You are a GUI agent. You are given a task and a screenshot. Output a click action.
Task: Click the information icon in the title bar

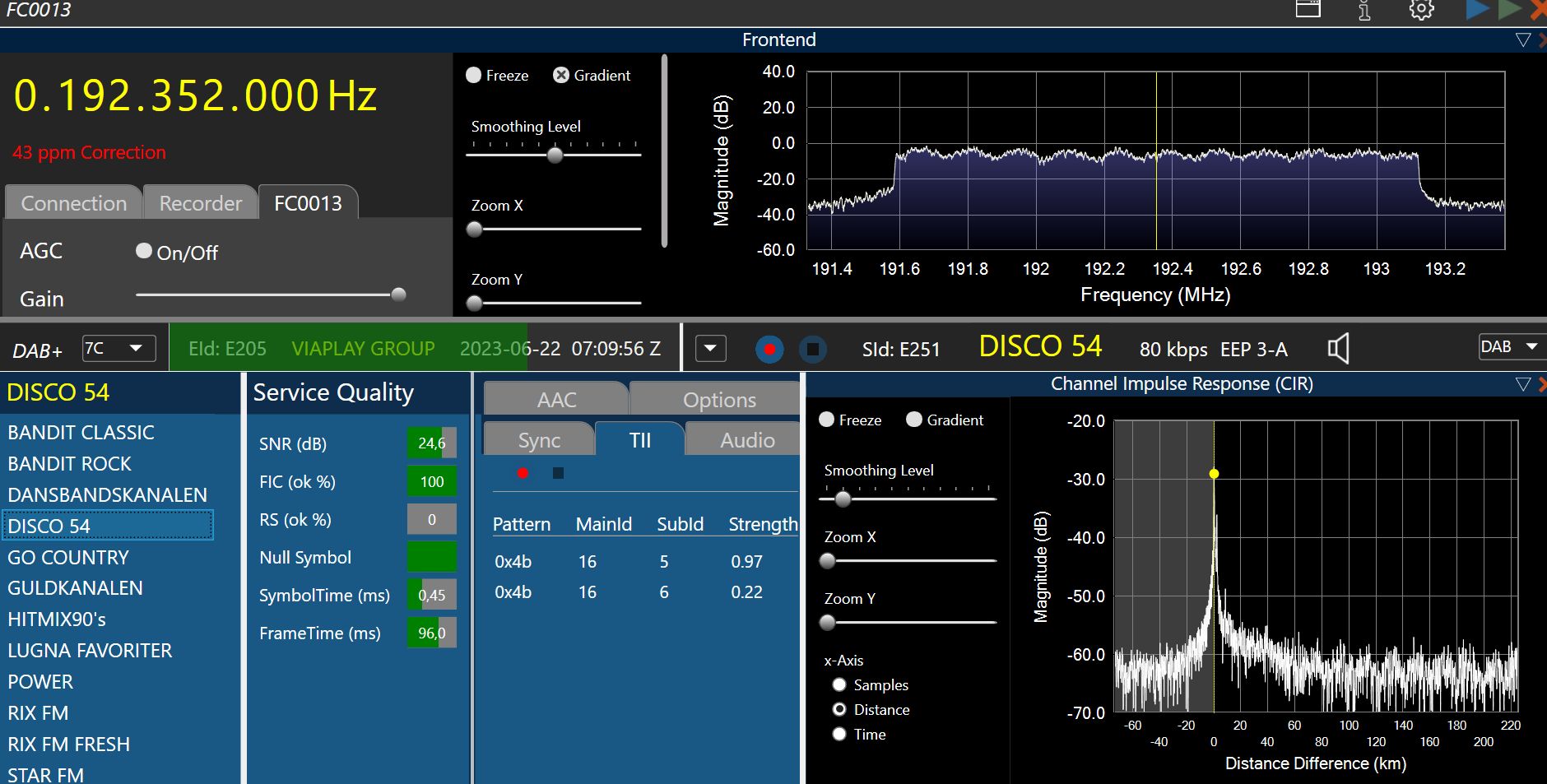point(1364,10)
